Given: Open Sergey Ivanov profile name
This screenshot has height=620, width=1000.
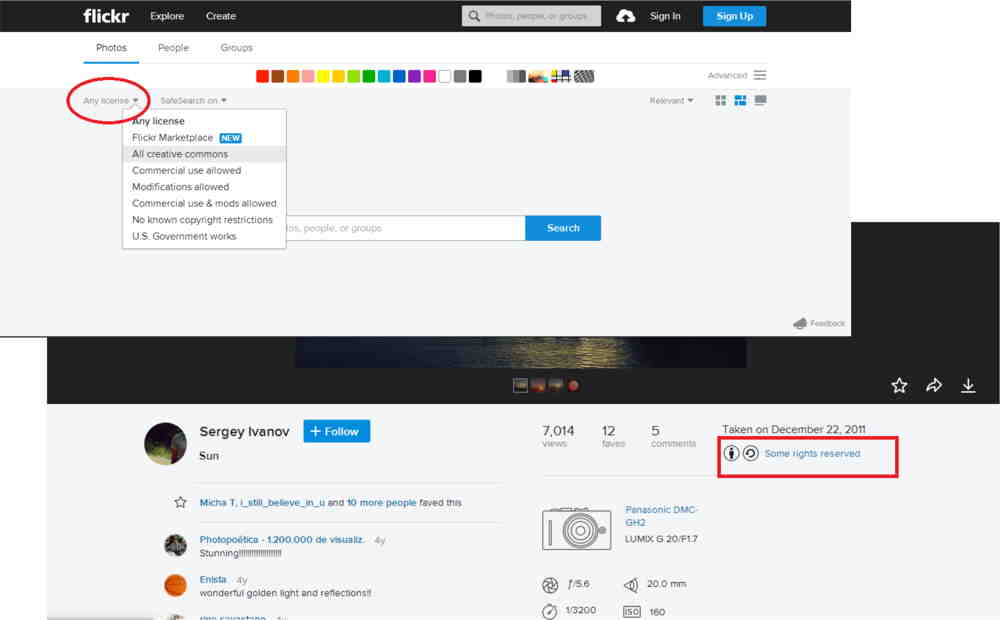Looking at the screenshot, I should pyautogui.click(x=244, y=432).
